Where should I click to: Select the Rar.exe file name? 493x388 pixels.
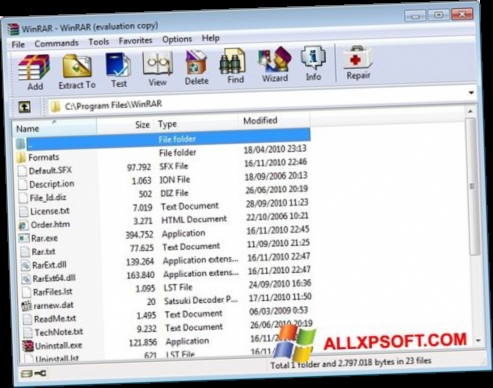coord(44,238)
